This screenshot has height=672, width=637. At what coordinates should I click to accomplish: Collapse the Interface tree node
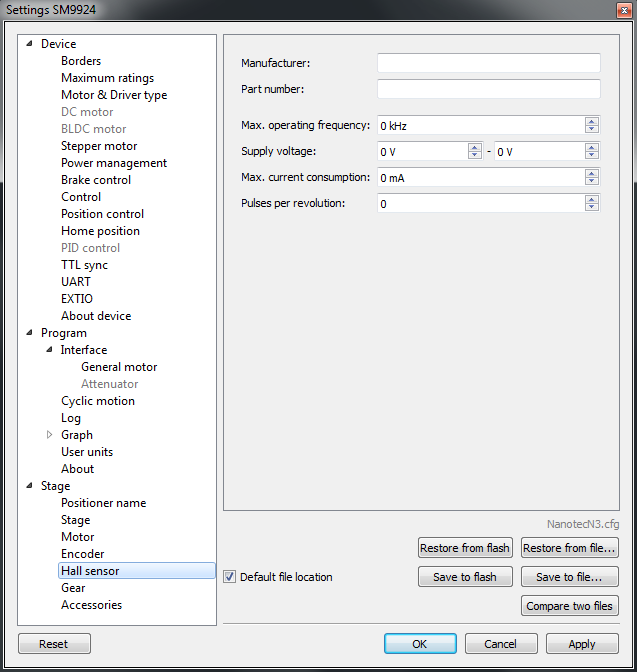click(x=50, y=350)
